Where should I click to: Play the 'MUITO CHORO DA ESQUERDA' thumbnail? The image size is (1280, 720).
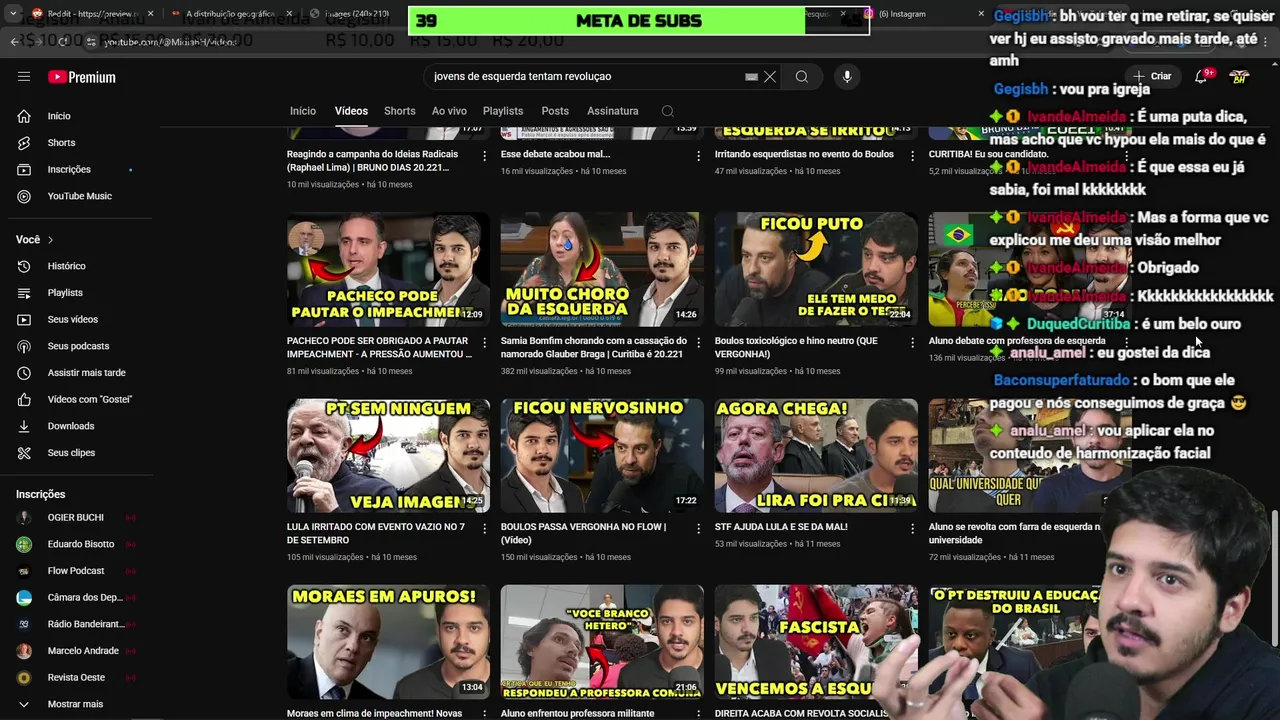pyautogui.click(x=602, y=270)
